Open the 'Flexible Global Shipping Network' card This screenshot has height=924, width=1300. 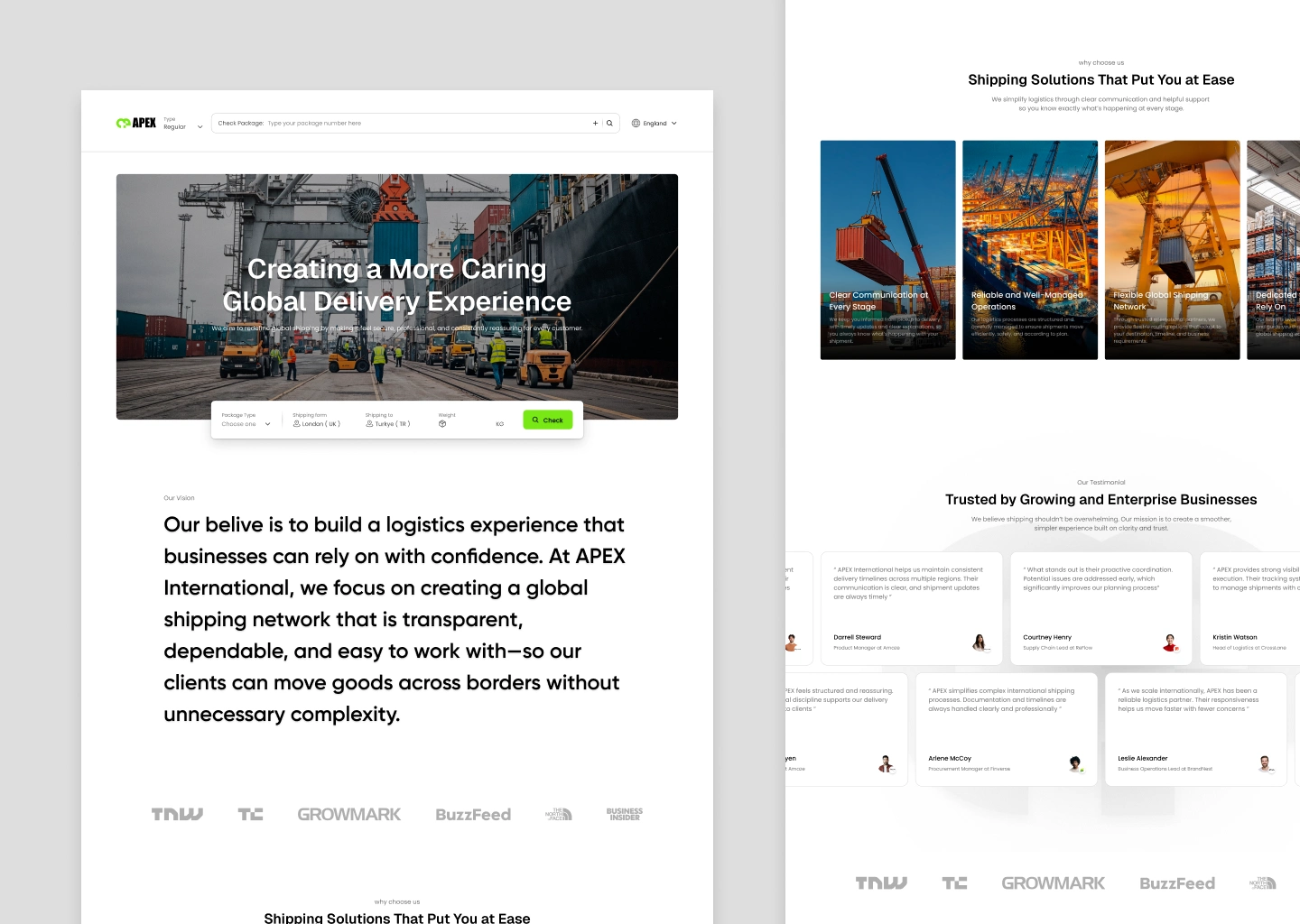[1173, 250]
